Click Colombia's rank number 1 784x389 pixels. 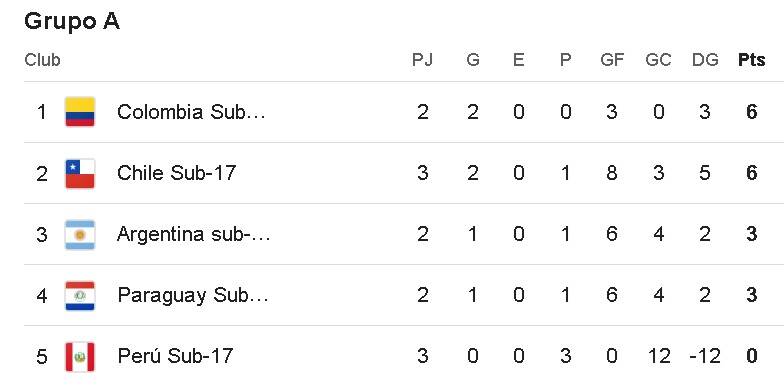[42, 112]
